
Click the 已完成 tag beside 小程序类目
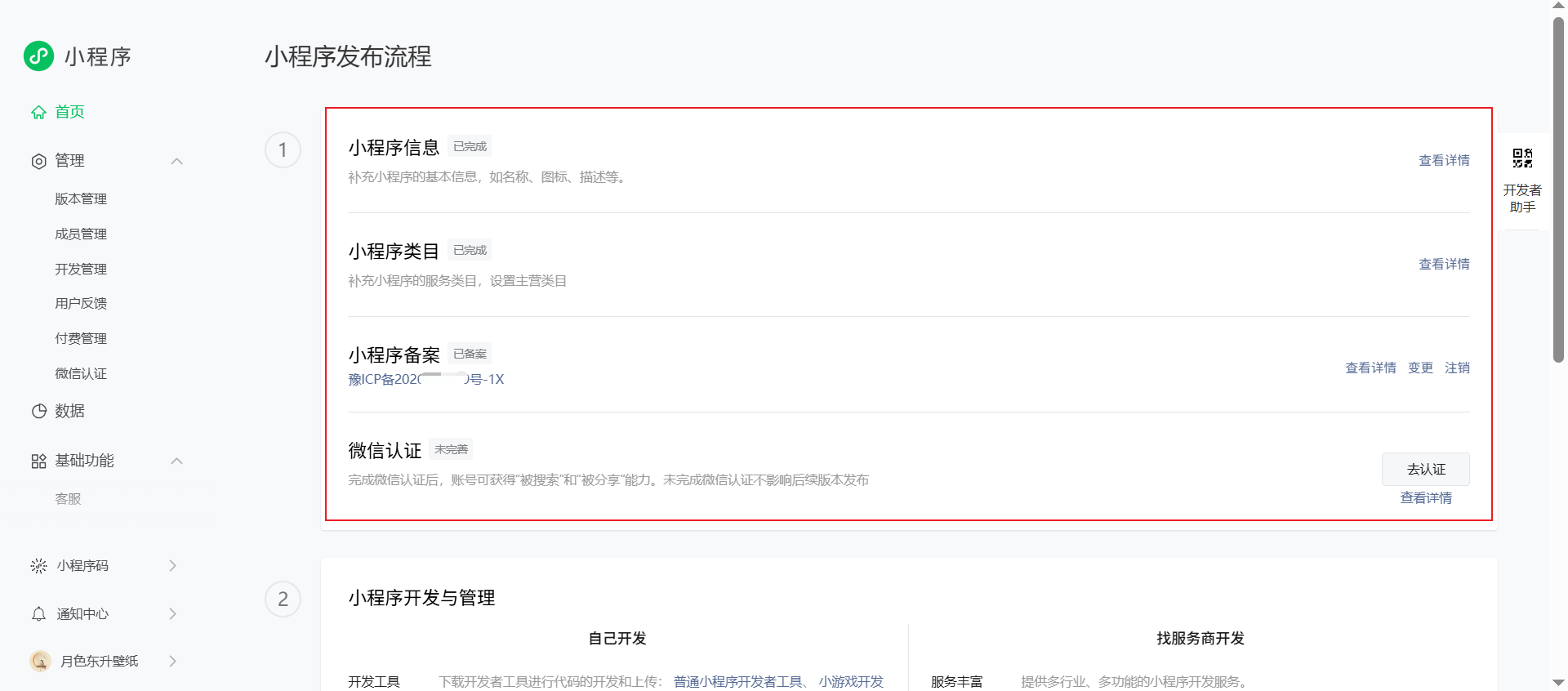point(470,251)
